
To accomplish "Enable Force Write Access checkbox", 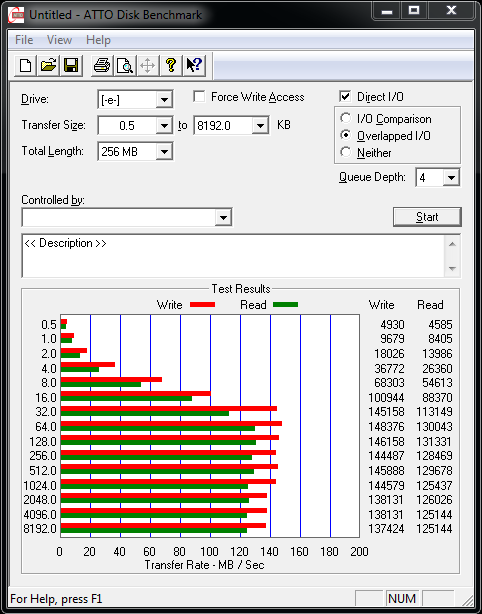I will [x=199, y=96].
